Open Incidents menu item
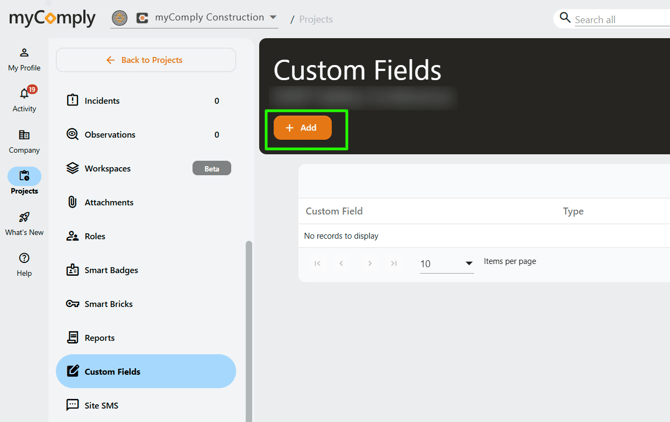 point(146,101)
